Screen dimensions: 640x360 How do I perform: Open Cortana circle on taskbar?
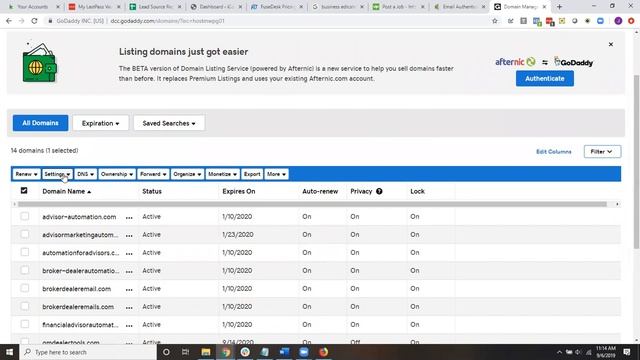[x=166, y=352]
